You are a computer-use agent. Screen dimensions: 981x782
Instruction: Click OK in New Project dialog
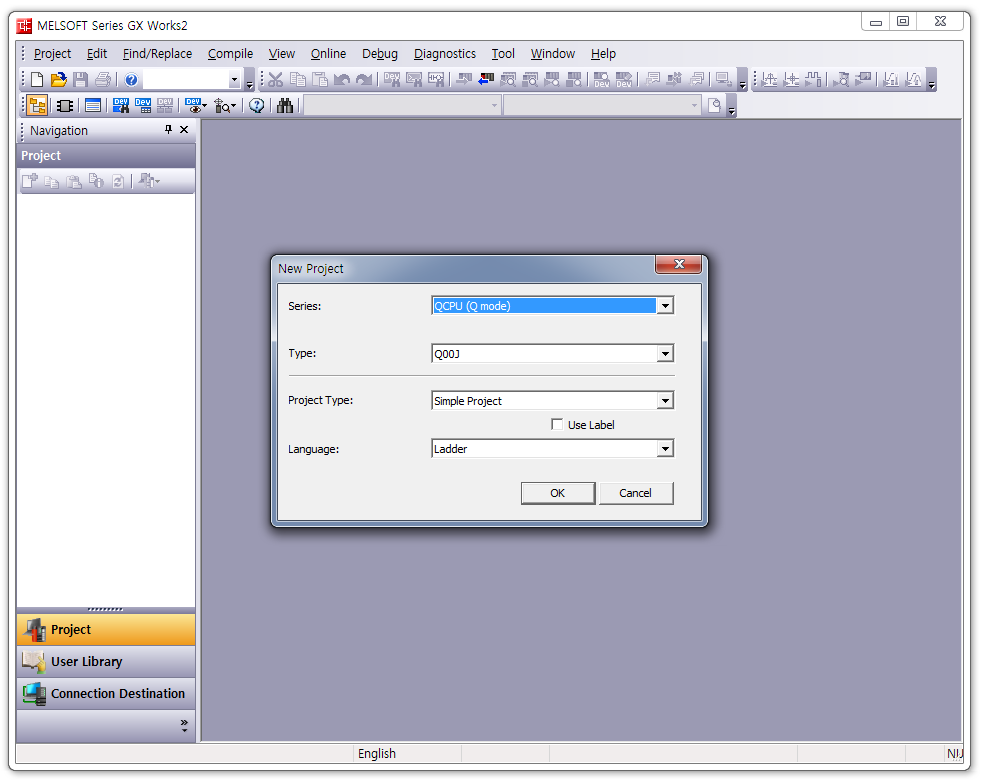click(x=557, y=493)
